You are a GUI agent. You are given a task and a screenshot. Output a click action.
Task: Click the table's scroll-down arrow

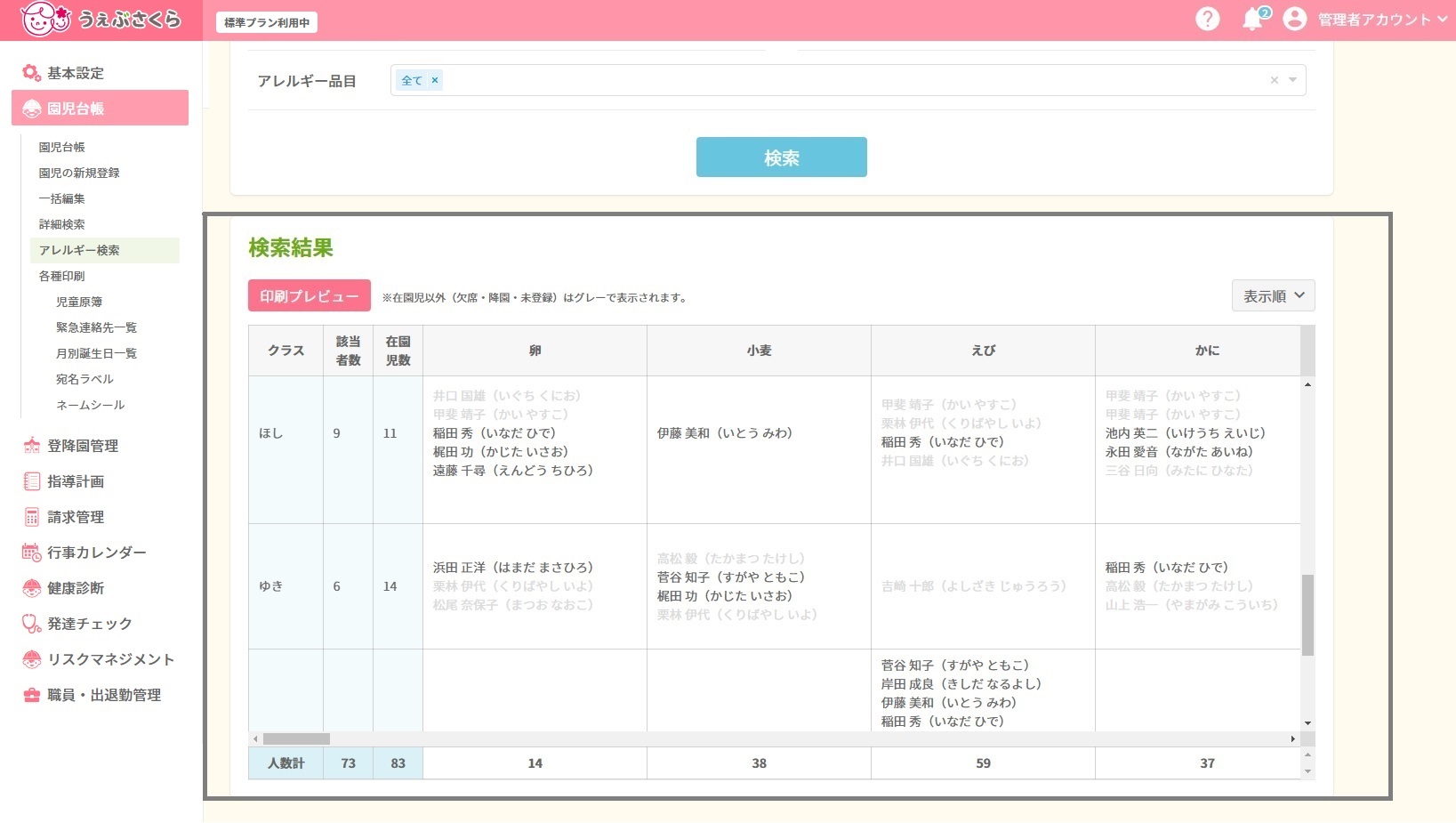click(1307, 723)
